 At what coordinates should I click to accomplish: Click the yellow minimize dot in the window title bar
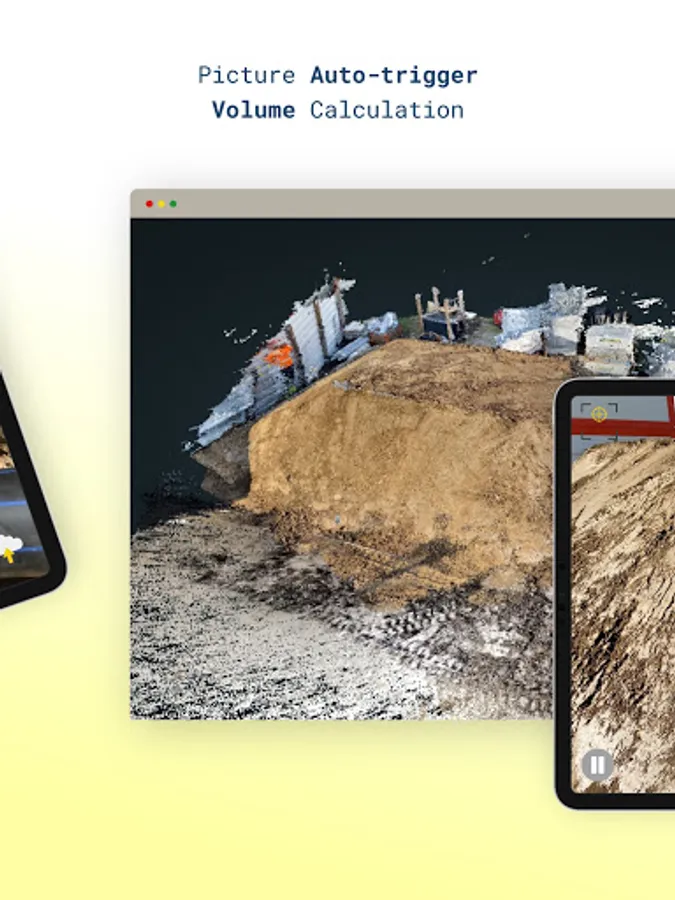click(161, 204)
